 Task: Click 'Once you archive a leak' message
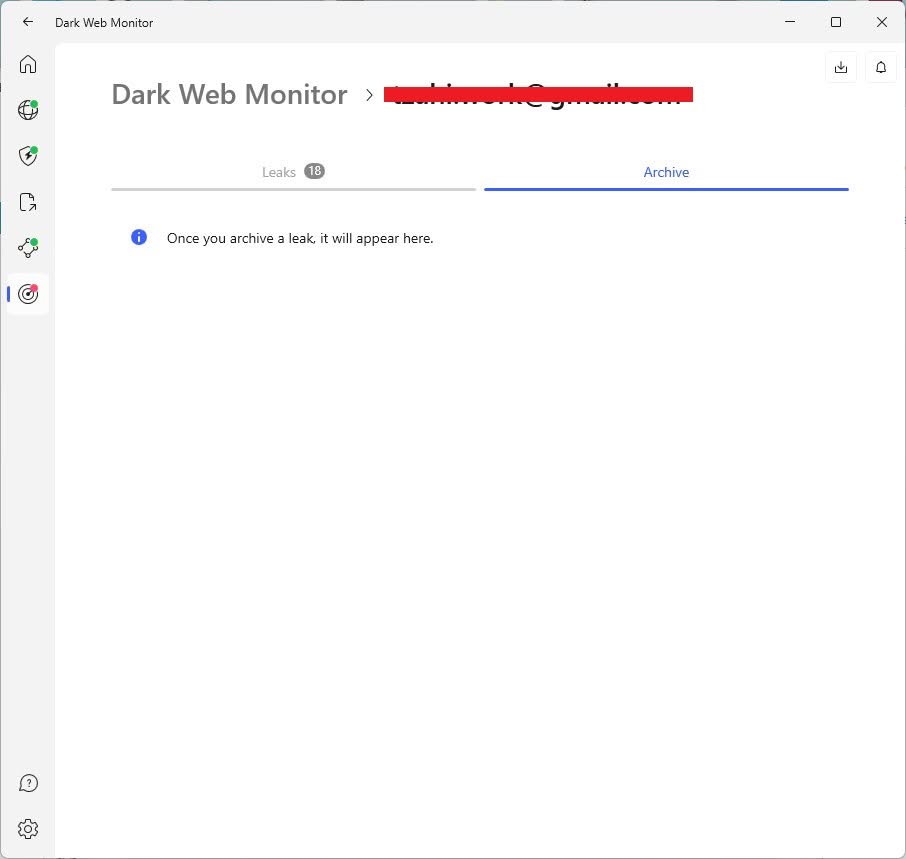click(x=300, y=238)
